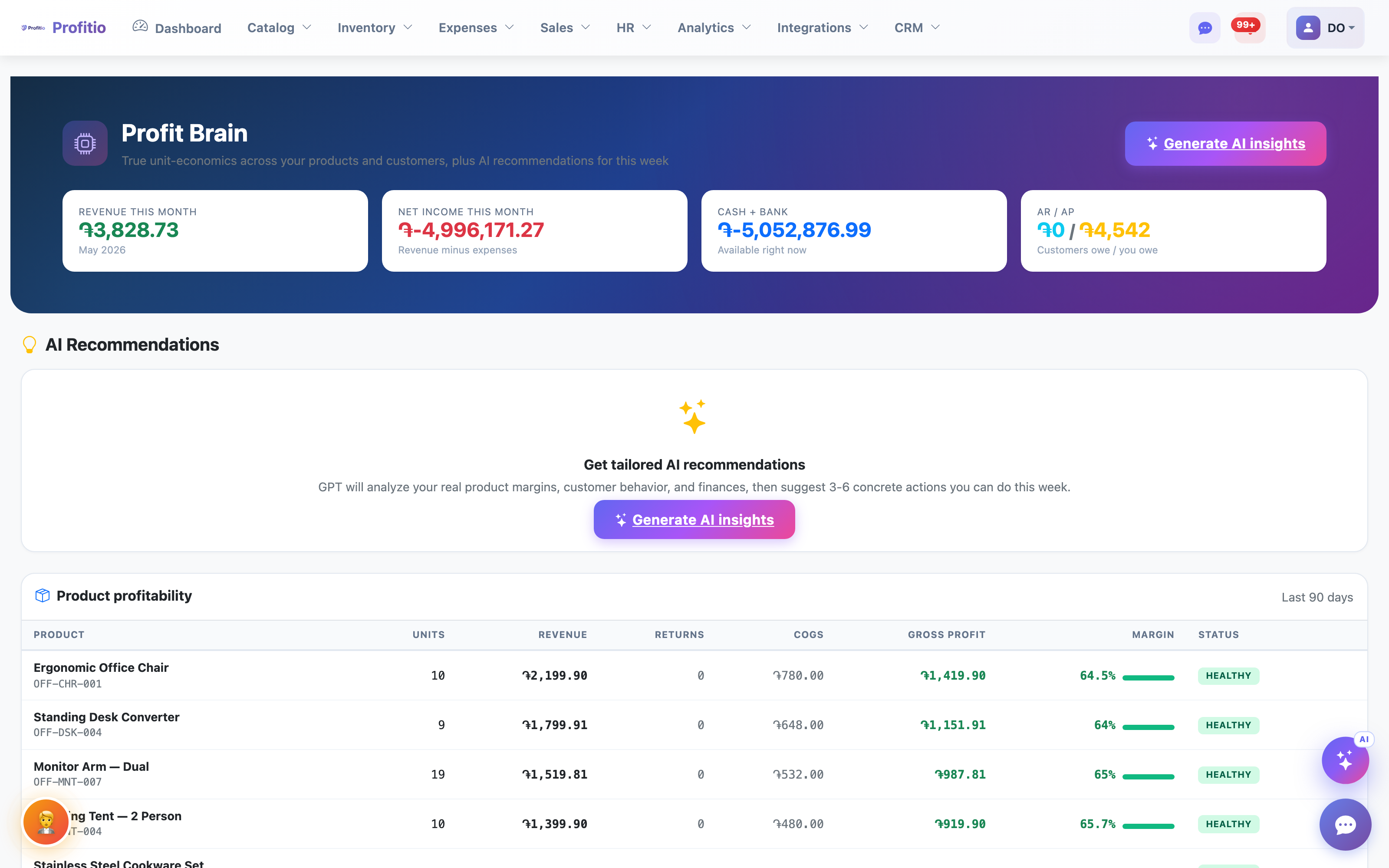This screenshot has height=868, width=1389.
Task: Click the Profit Brain heading
Action: pyautogui.click(x=184, y=133)
